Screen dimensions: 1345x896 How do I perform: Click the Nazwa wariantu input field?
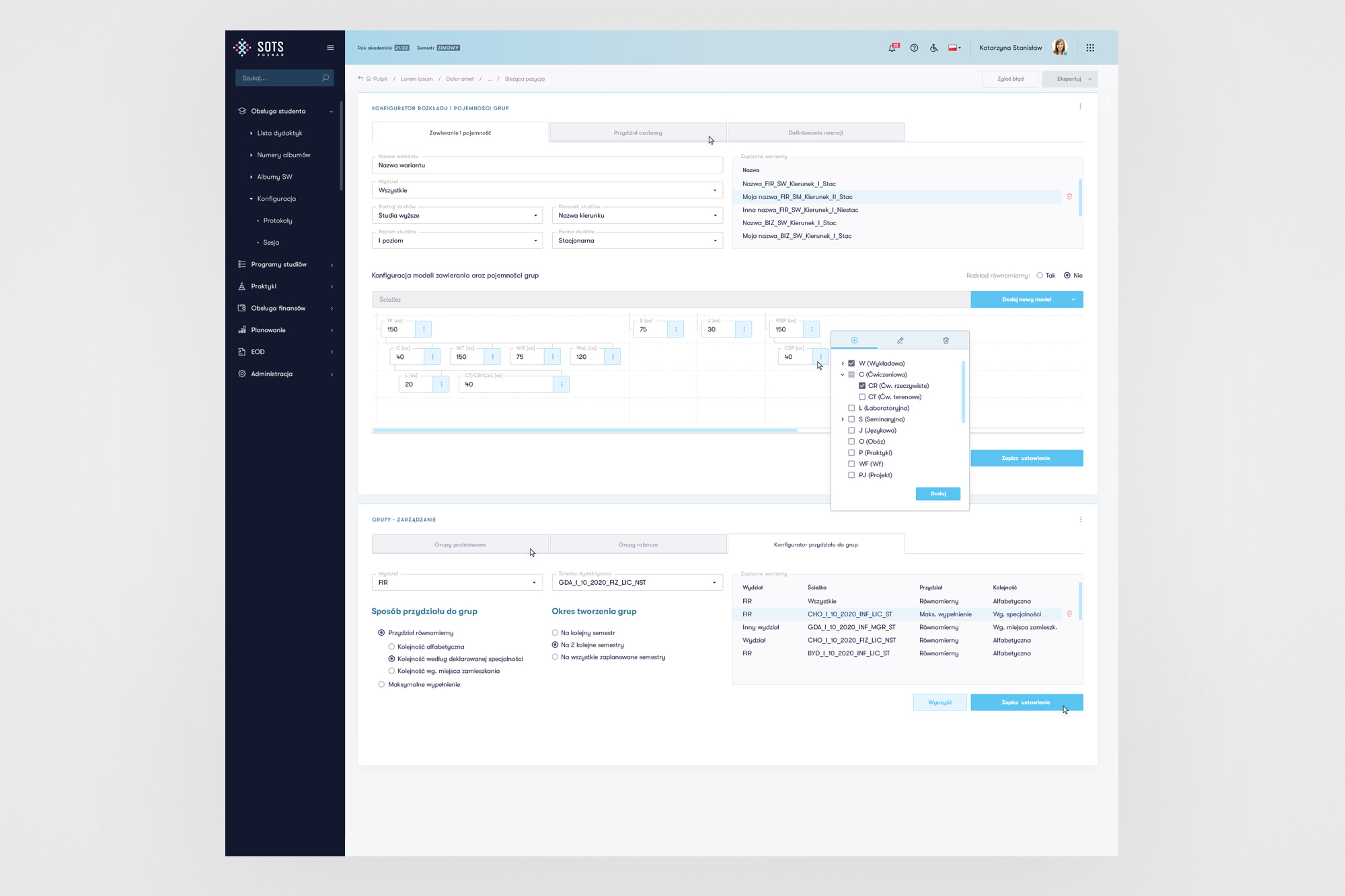[x=547, y=165]
